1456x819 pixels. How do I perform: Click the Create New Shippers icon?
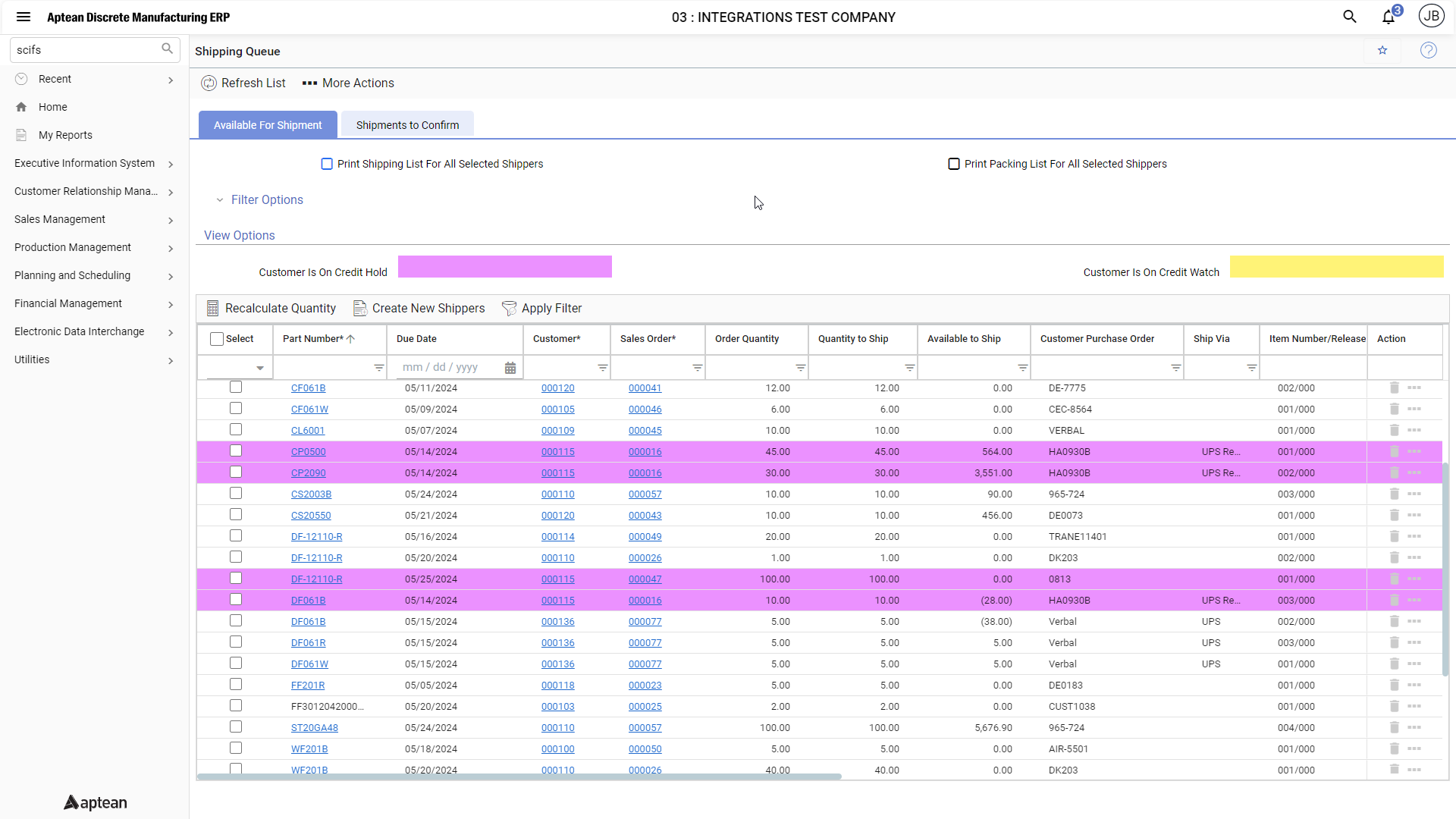coord(360,308)
